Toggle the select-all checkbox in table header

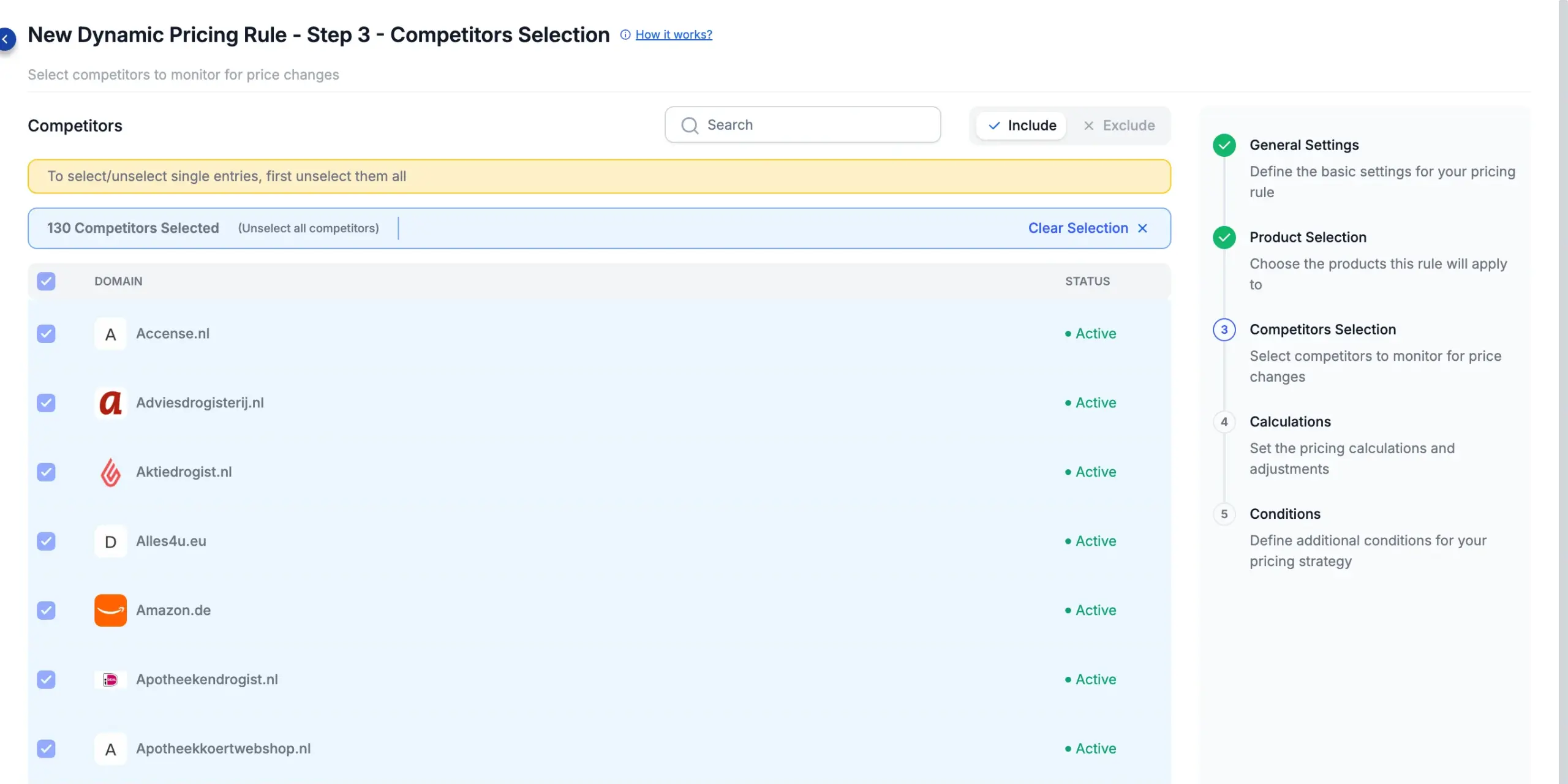(46, 281)
